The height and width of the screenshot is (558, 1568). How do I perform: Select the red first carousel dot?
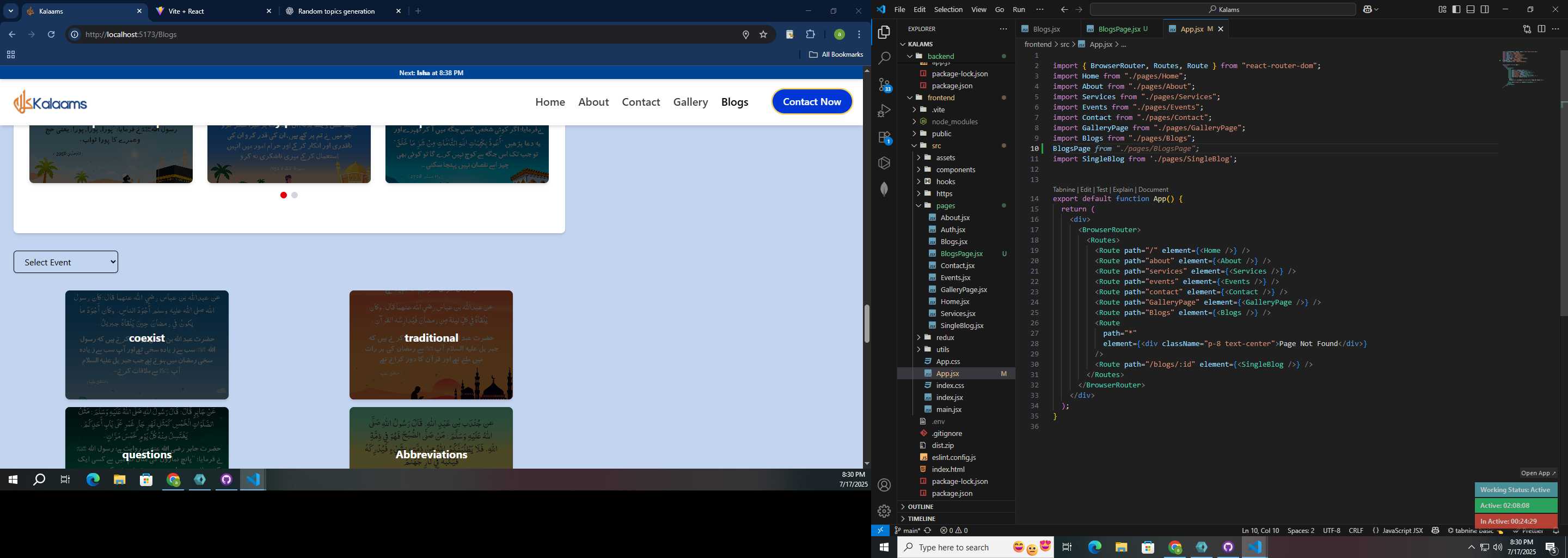284,195
